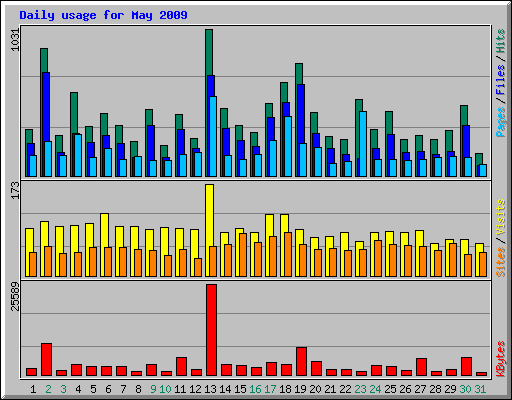The image size is (512, 400).
Task: Click day 17 on the x-axis
Action: 270,389
